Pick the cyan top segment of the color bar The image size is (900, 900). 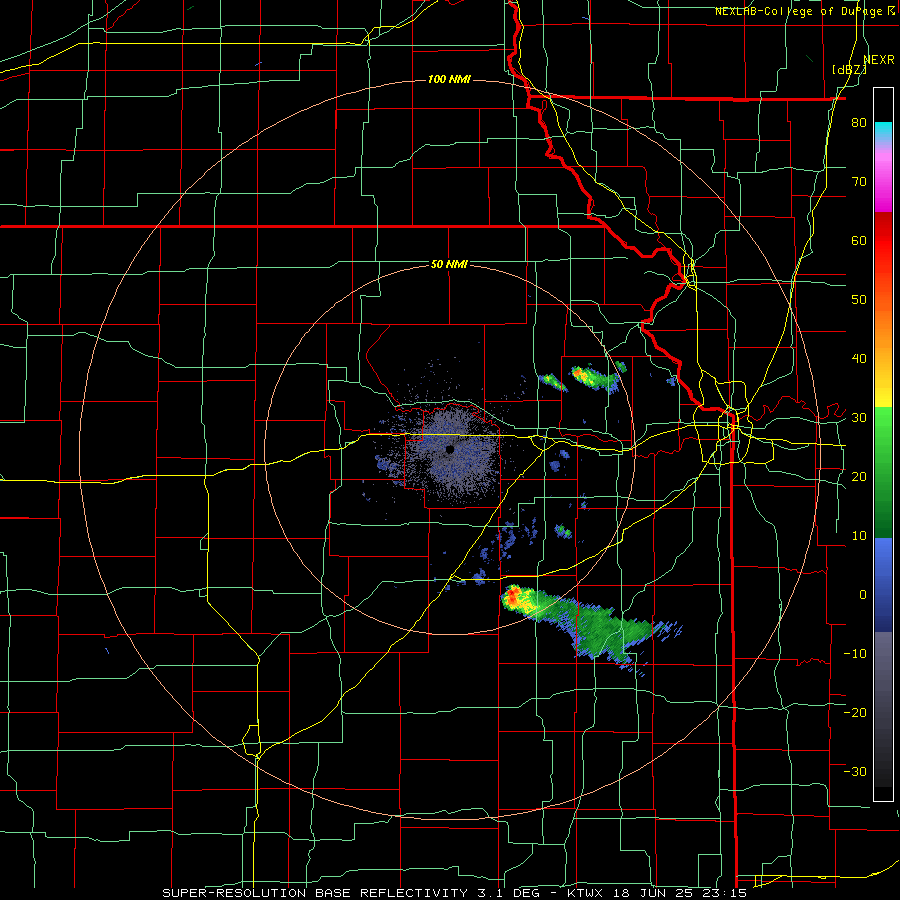883,130
